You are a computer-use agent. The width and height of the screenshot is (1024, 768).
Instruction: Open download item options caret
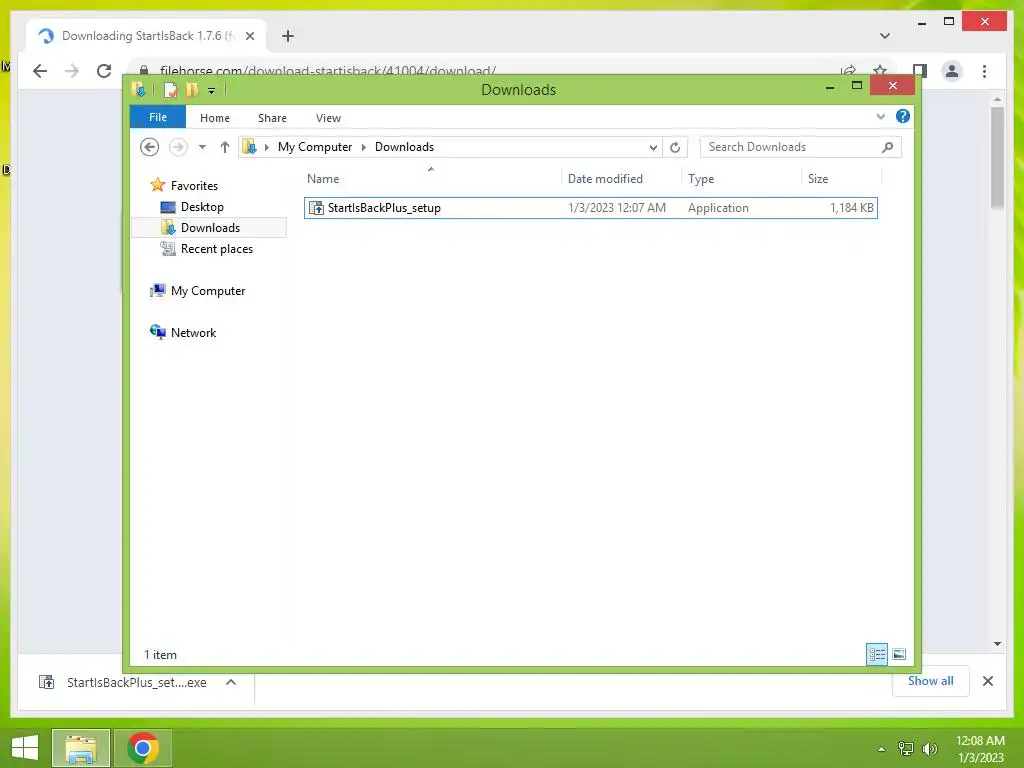pyautogui.click(x=231, y=682)
